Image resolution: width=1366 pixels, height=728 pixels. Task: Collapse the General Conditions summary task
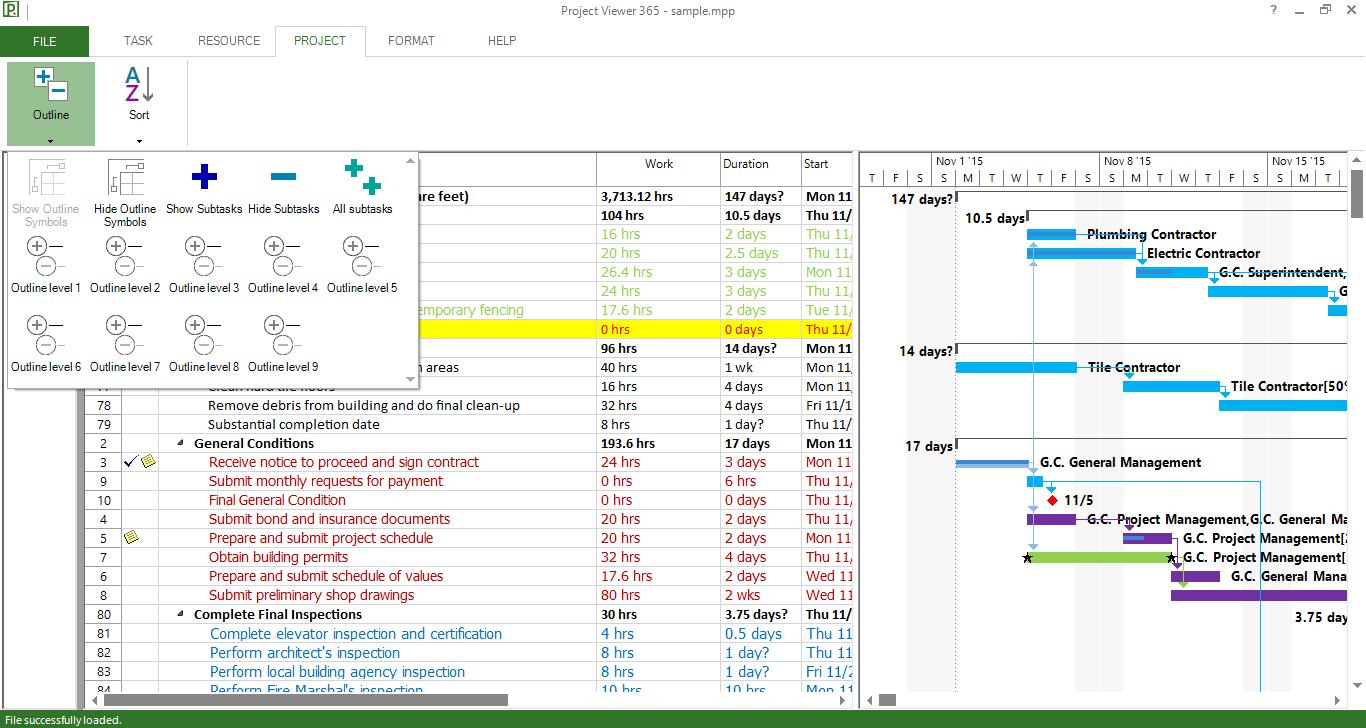181,444
